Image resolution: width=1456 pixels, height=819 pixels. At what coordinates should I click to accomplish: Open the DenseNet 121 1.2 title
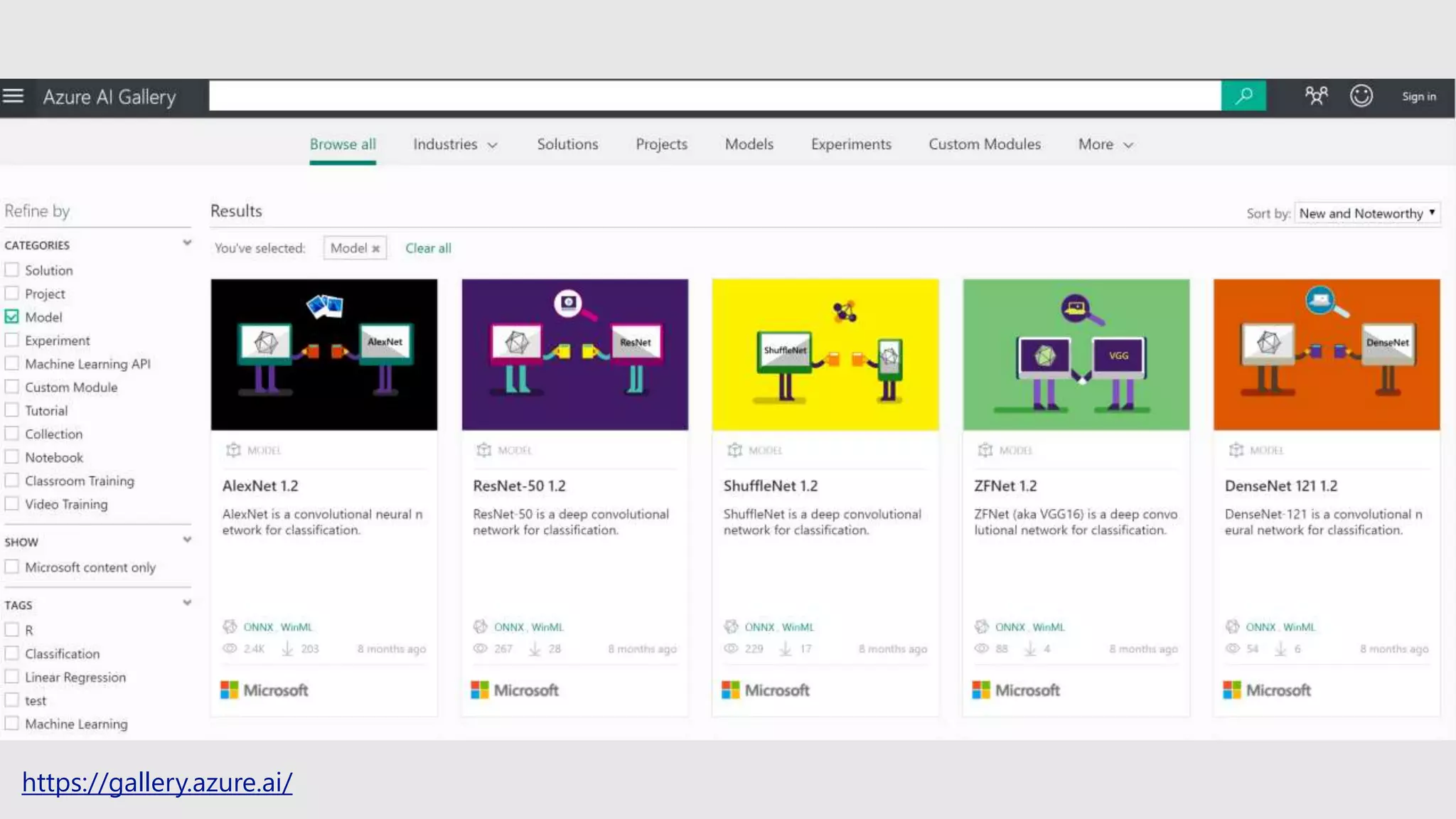1280,486
